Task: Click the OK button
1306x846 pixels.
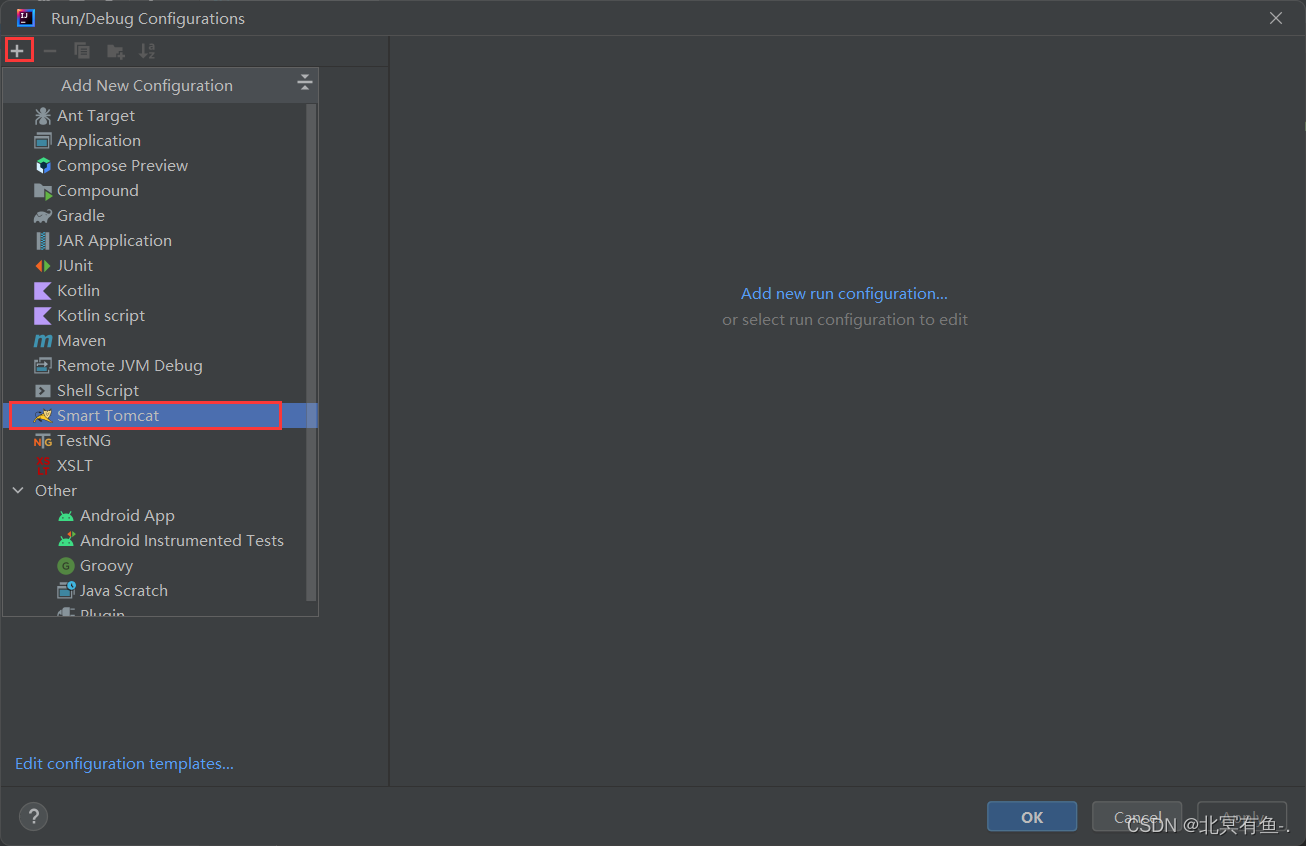Action: point(1032,817)
